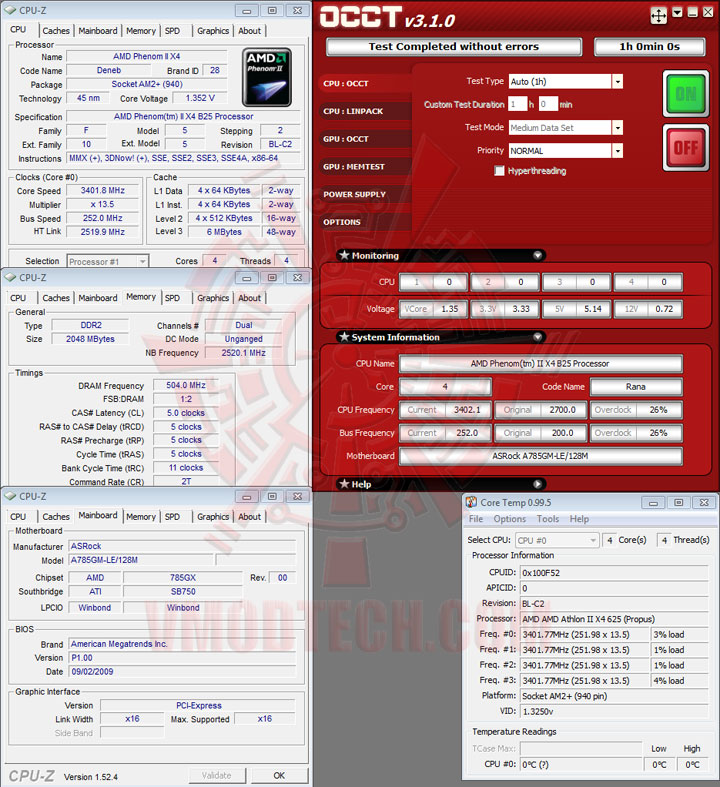Click the Core Speed 3401.8 MHz value

click(102, 190)
